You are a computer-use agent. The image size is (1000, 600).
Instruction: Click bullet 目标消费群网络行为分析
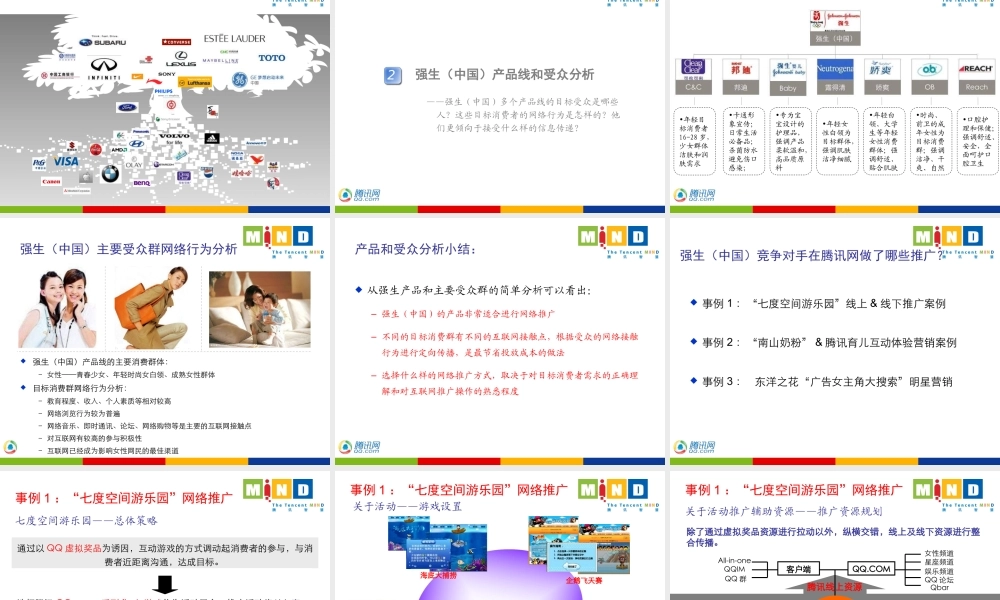[80, 388]
